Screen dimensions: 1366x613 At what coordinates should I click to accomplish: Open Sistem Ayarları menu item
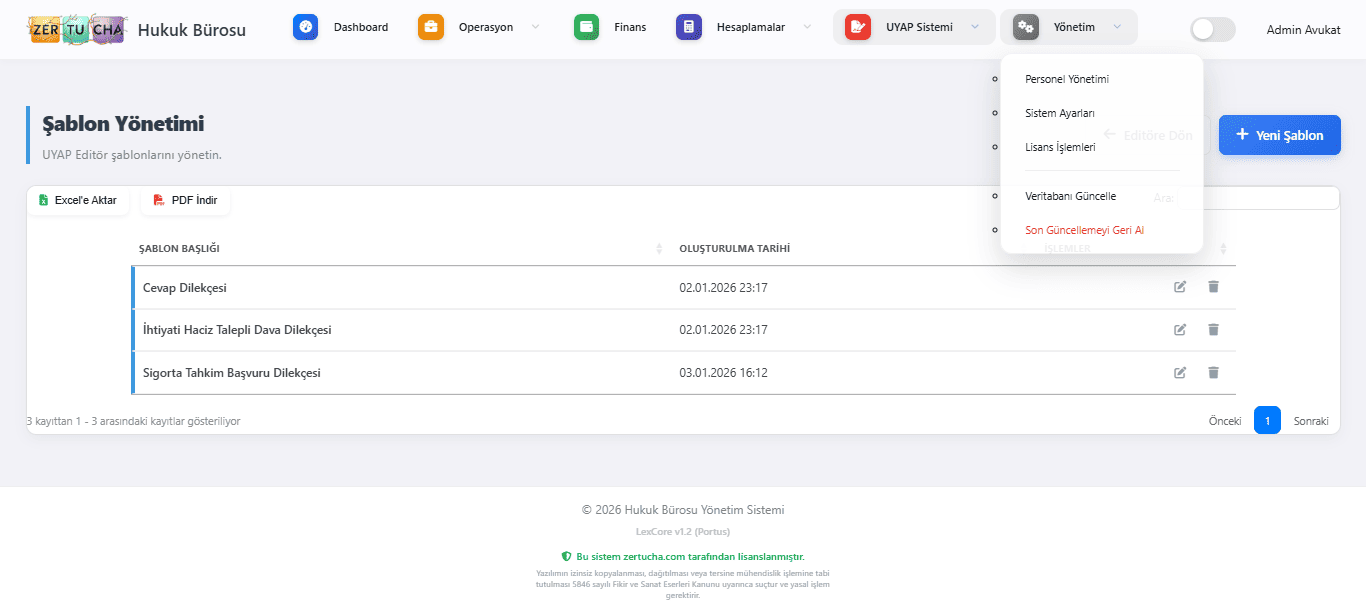click(1060, 113)
